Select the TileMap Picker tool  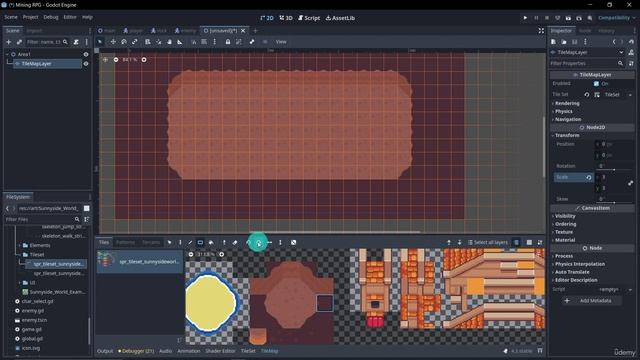tap(224, 242)
